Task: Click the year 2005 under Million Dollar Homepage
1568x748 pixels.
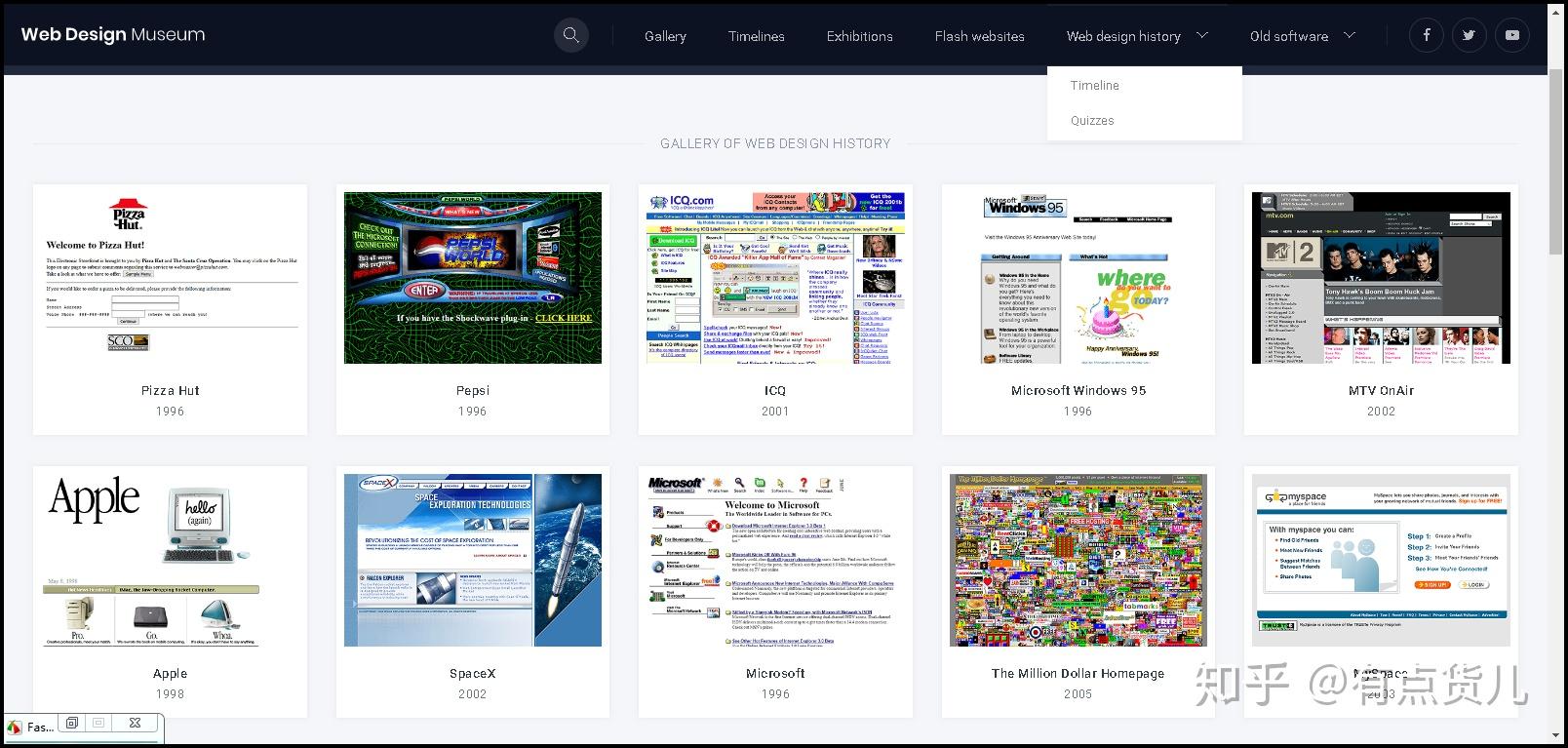Action: (x=1078, y=694)
